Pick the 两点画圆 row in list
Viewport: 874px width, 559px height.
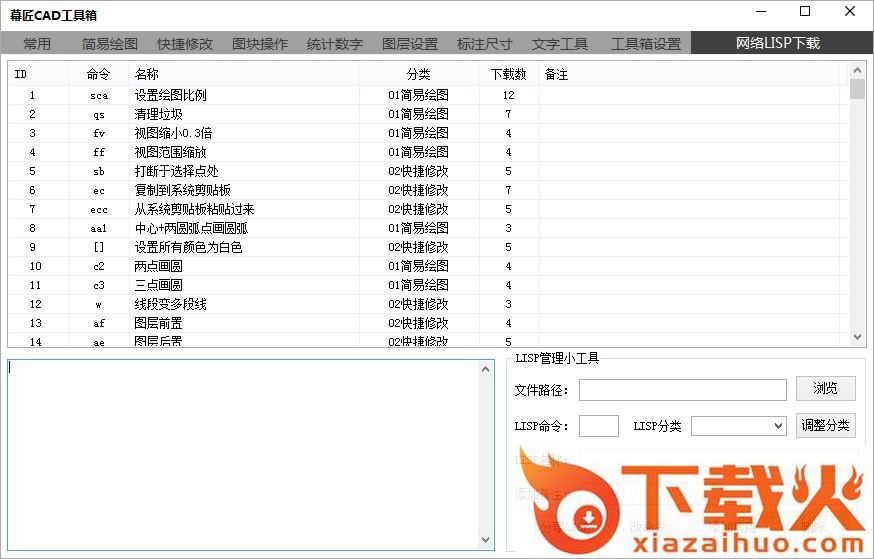pos(158,267)
